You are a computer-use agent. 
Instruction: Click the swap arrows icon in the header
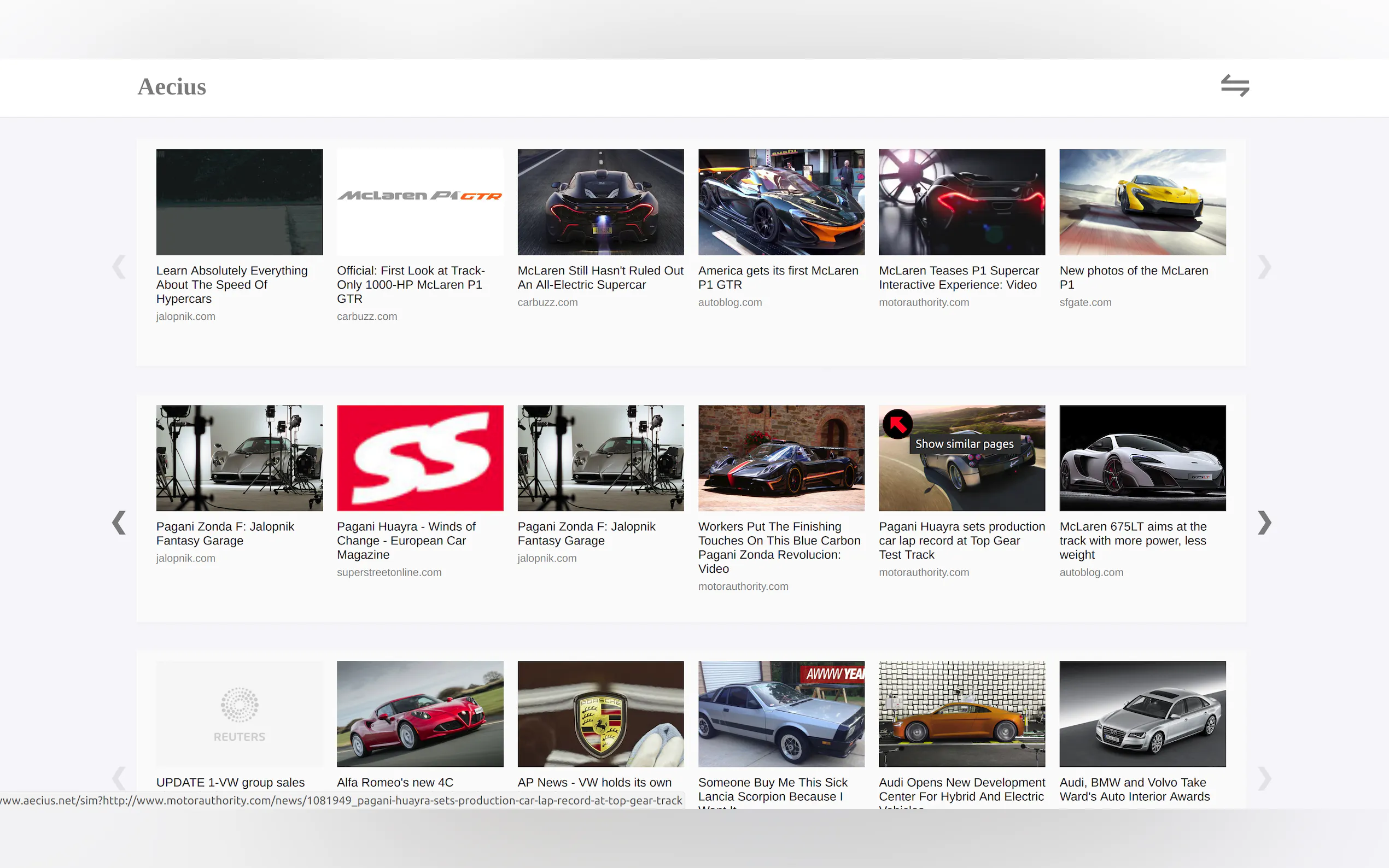pyautogui.click(x=1235, y=85)
